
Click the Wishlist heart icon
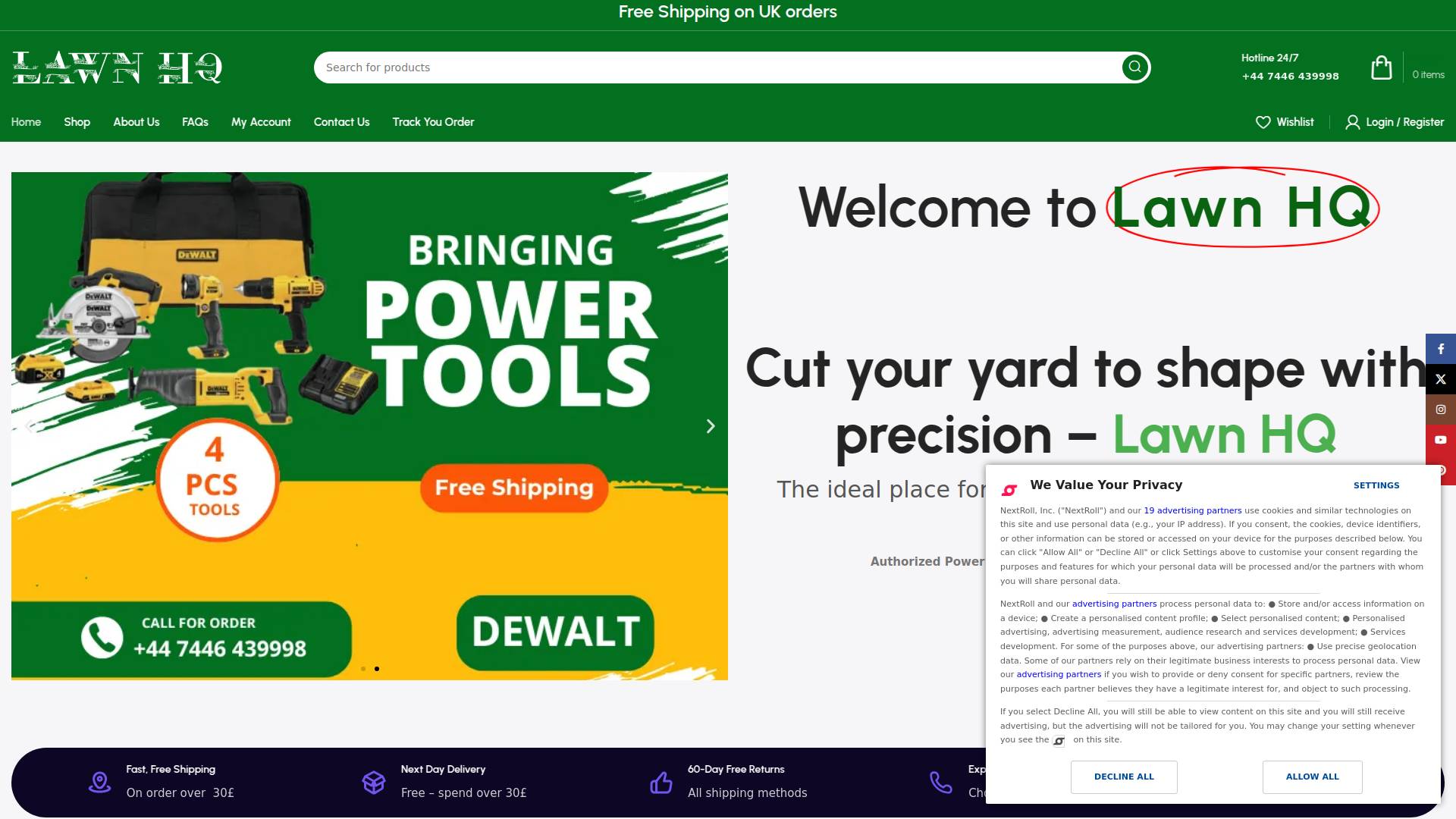(1263, 122)
